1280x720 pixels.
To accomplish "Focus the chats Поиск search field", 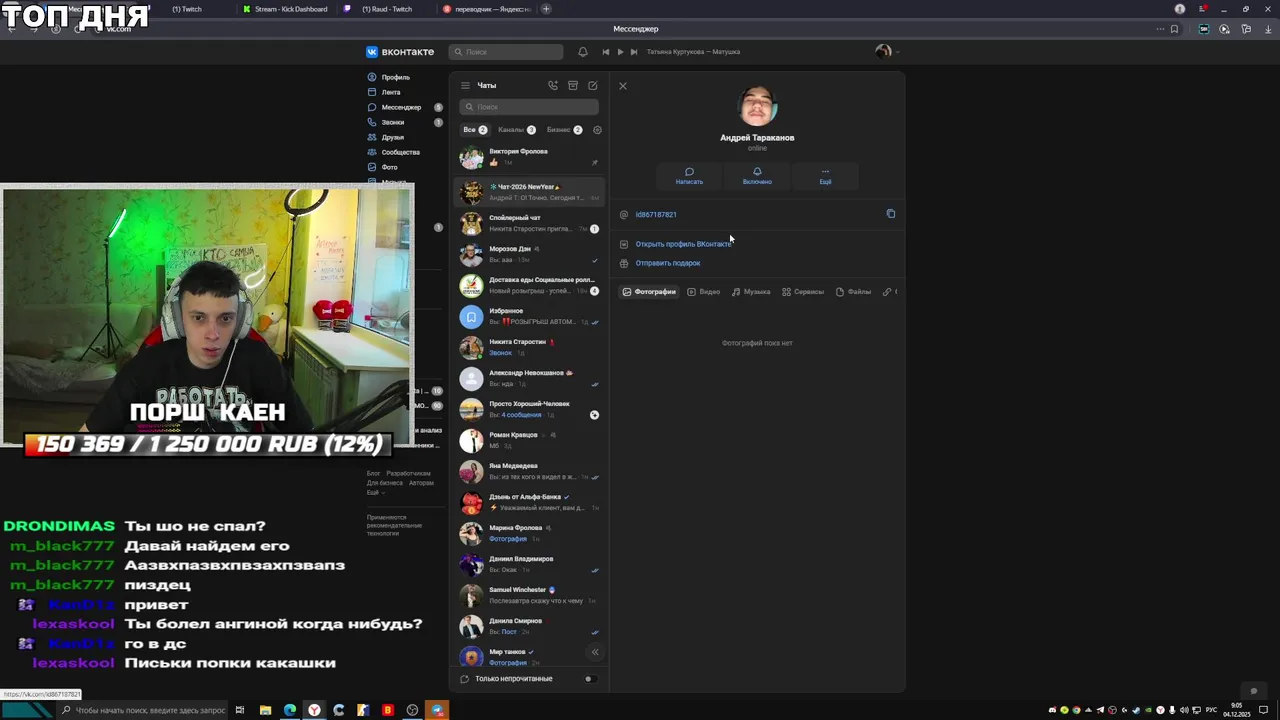I will tap(529, 107).
